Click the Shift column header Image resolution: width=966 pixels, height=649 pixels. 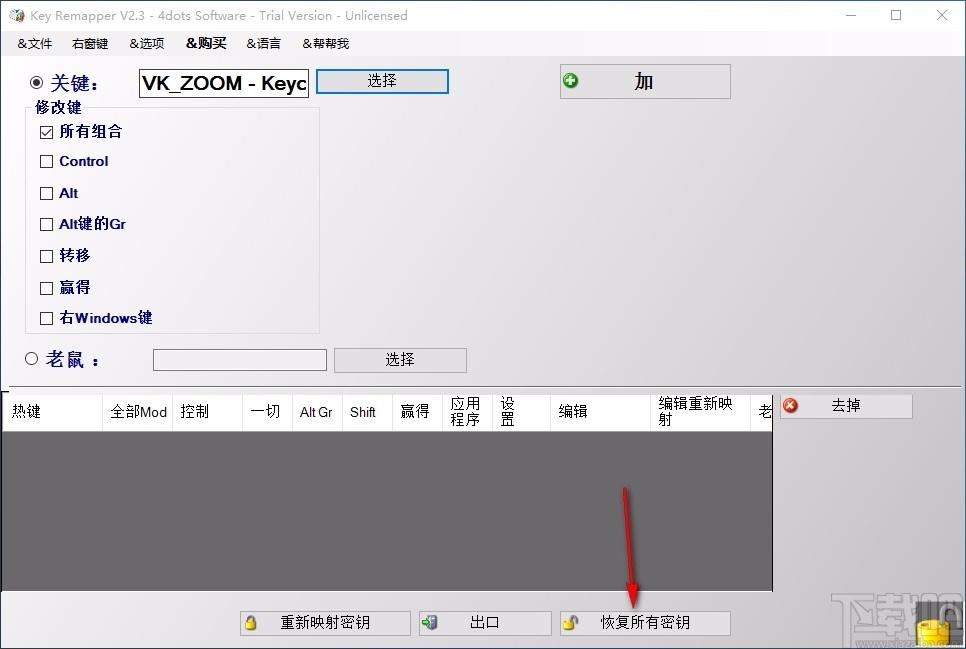coord(367,412)
